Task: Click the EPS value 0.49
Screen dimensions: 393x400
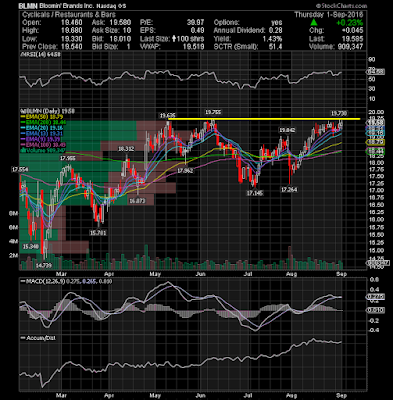Action: coord(197,31)
